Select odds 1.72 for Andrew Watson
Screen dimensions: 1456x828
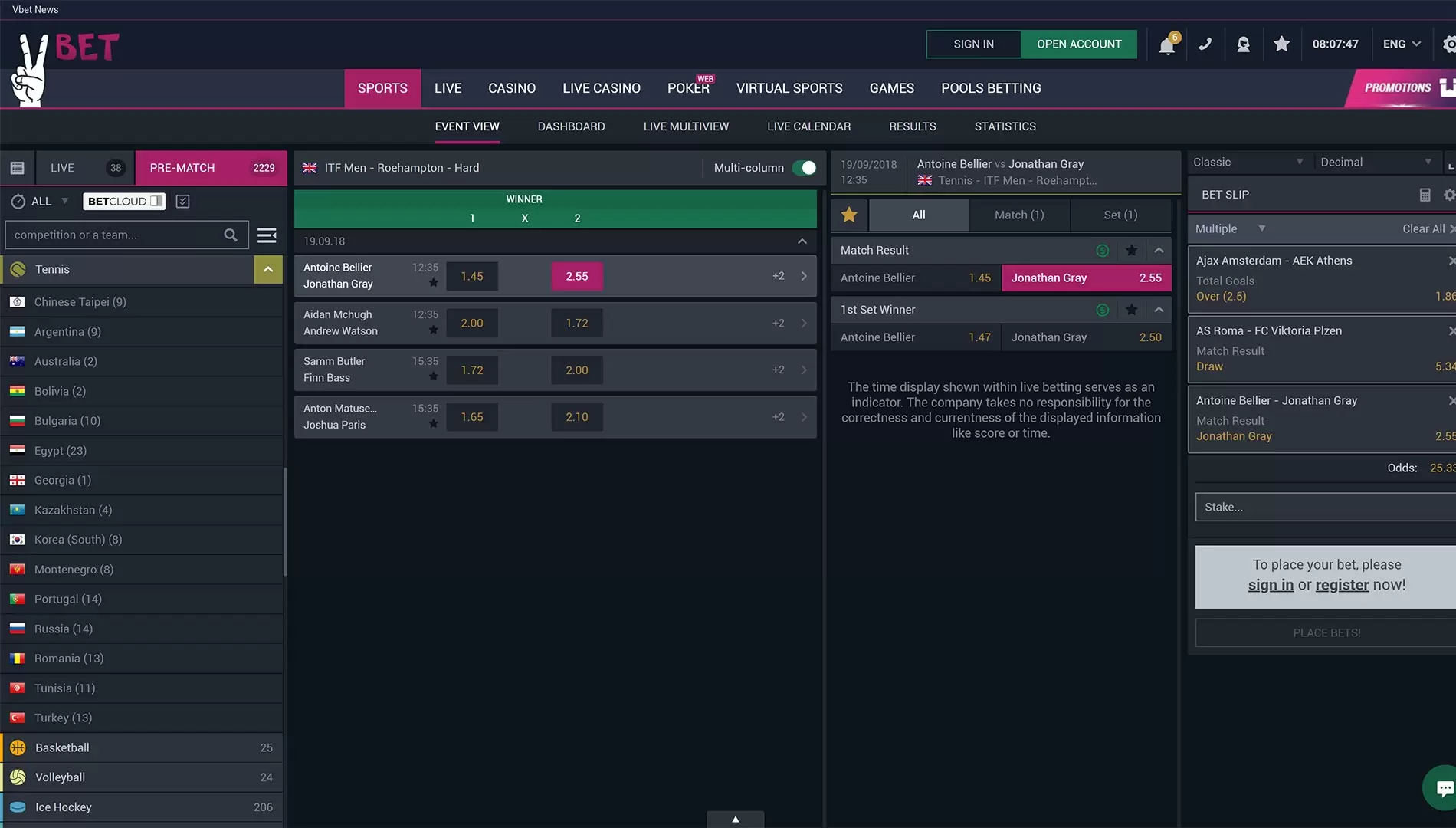click(x=577, y=323)
